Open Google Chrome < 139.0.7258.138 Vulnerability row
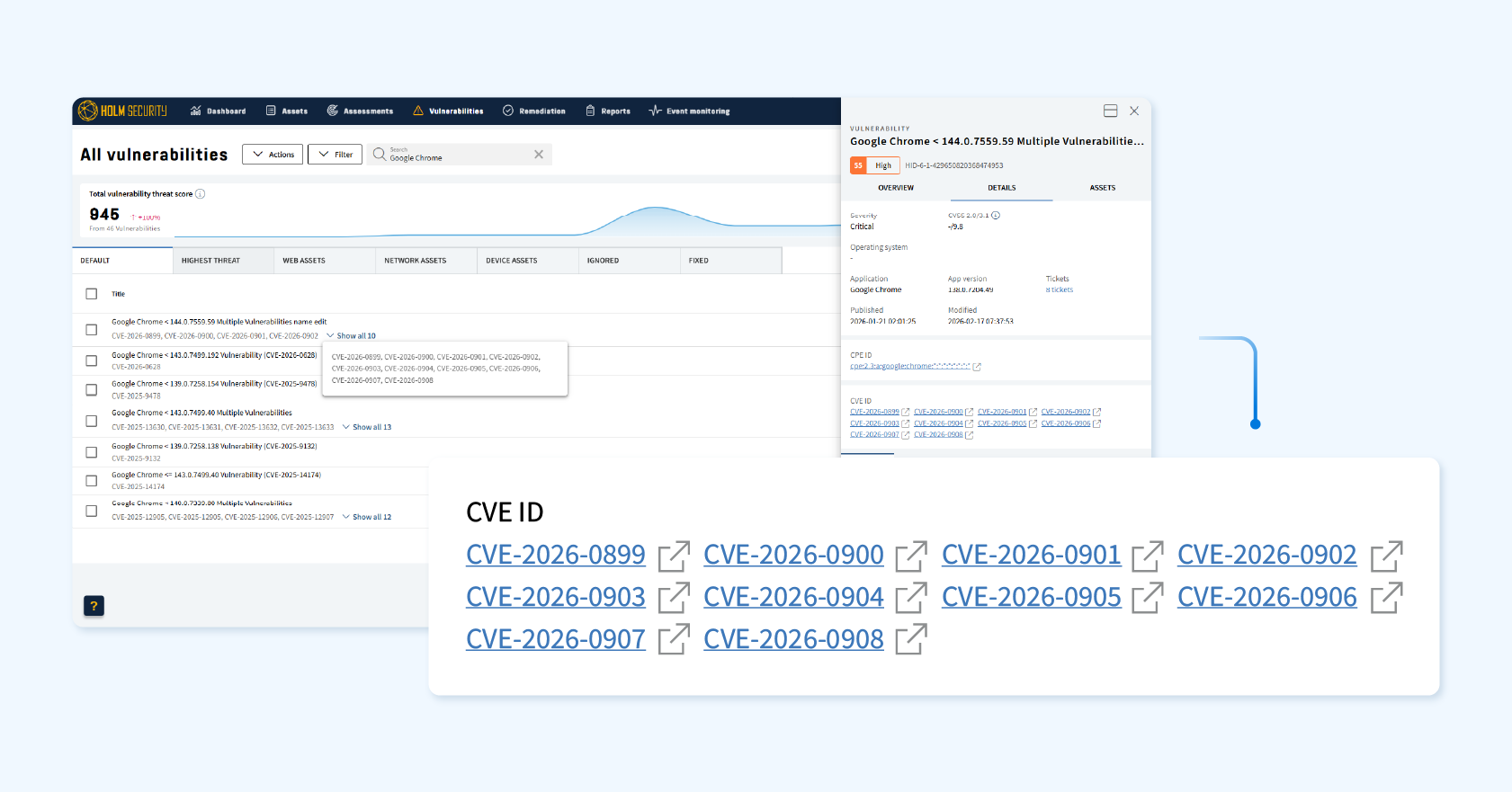This screenshot has height=792, width=1512. click(214, 446)
